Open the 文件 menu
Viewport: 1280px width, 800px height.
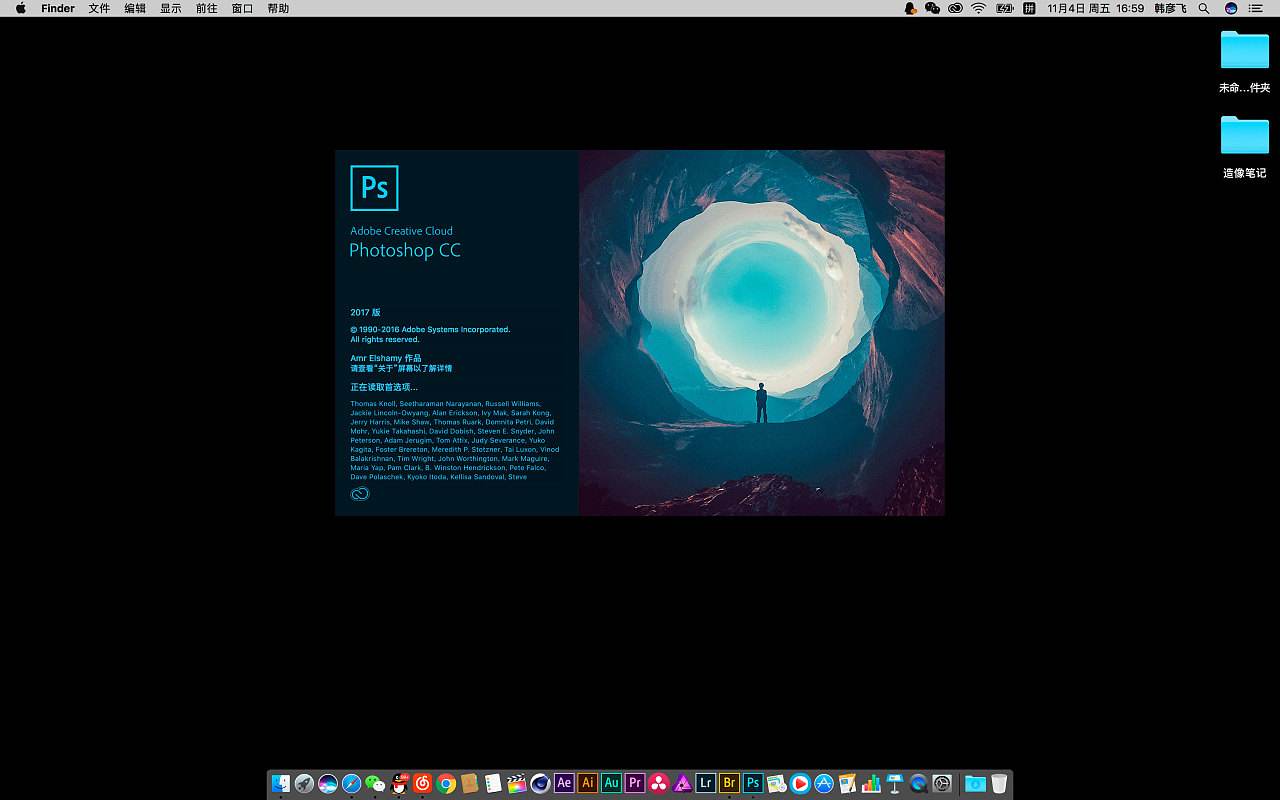(x=99, y=8)
